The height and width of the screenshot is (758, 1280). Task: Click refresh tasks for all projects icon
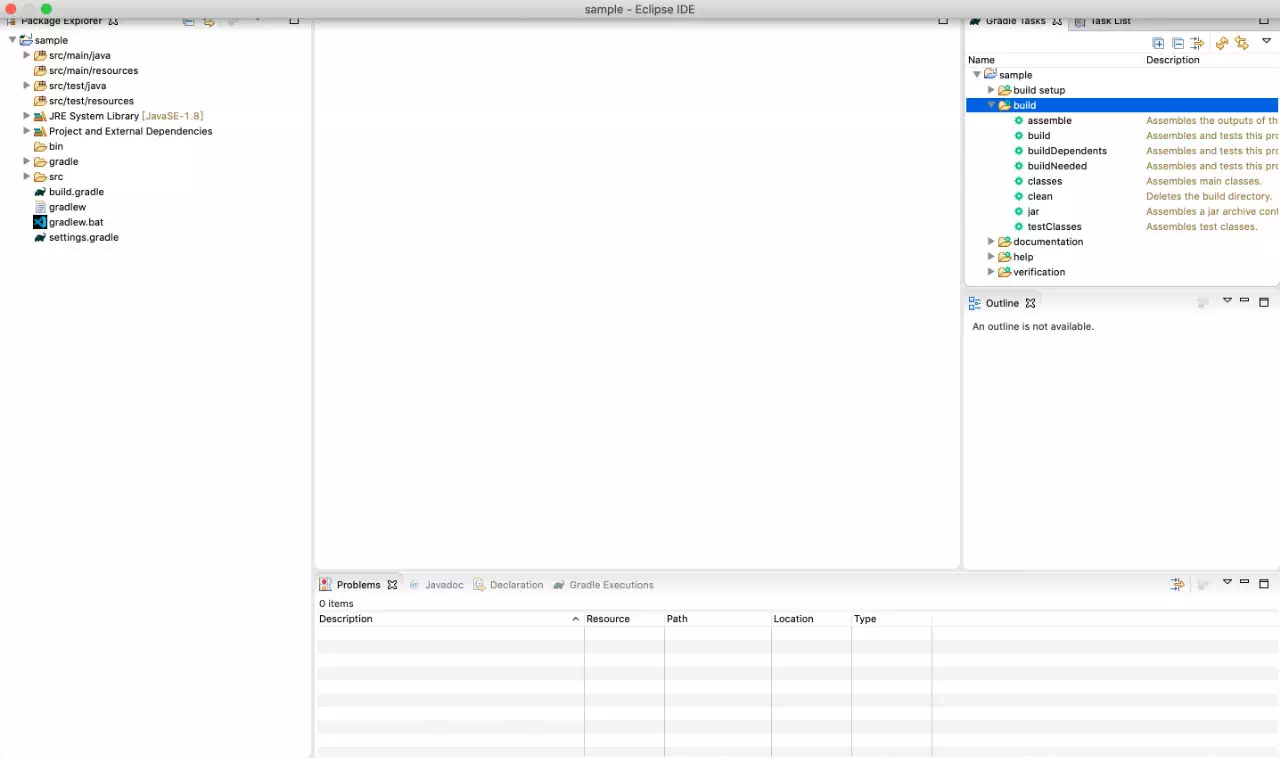coord(1221,43)
